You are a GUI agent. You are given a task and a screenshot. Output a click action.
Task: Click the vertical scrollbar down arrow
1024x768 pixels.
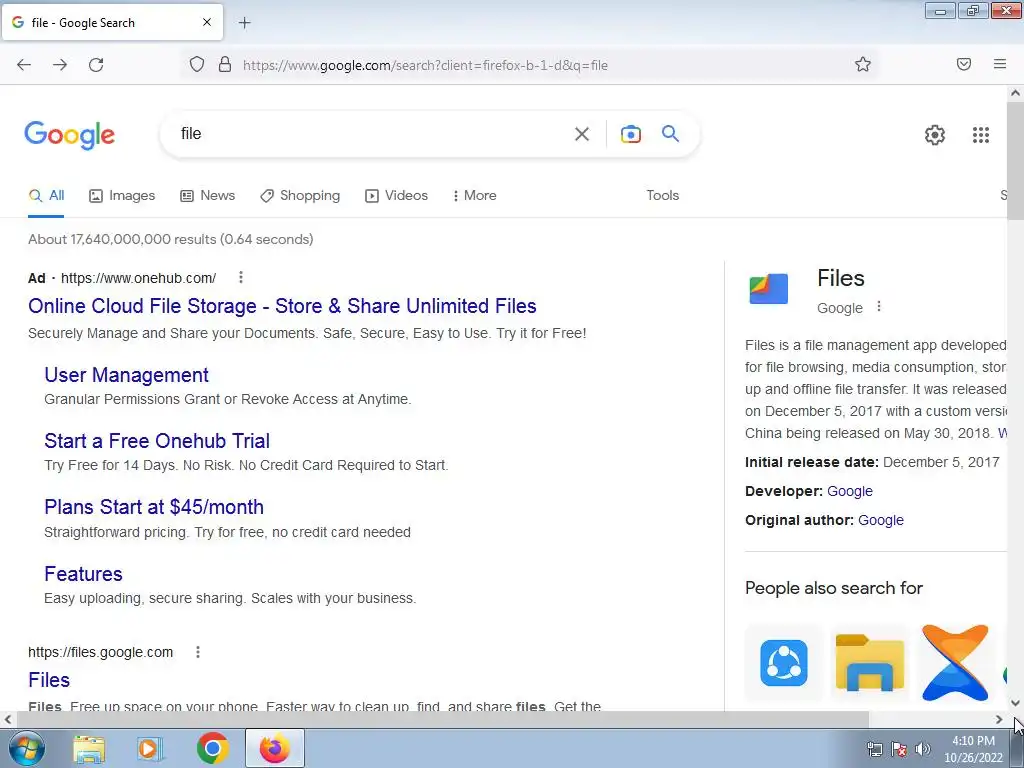[x=1015, y=703]
